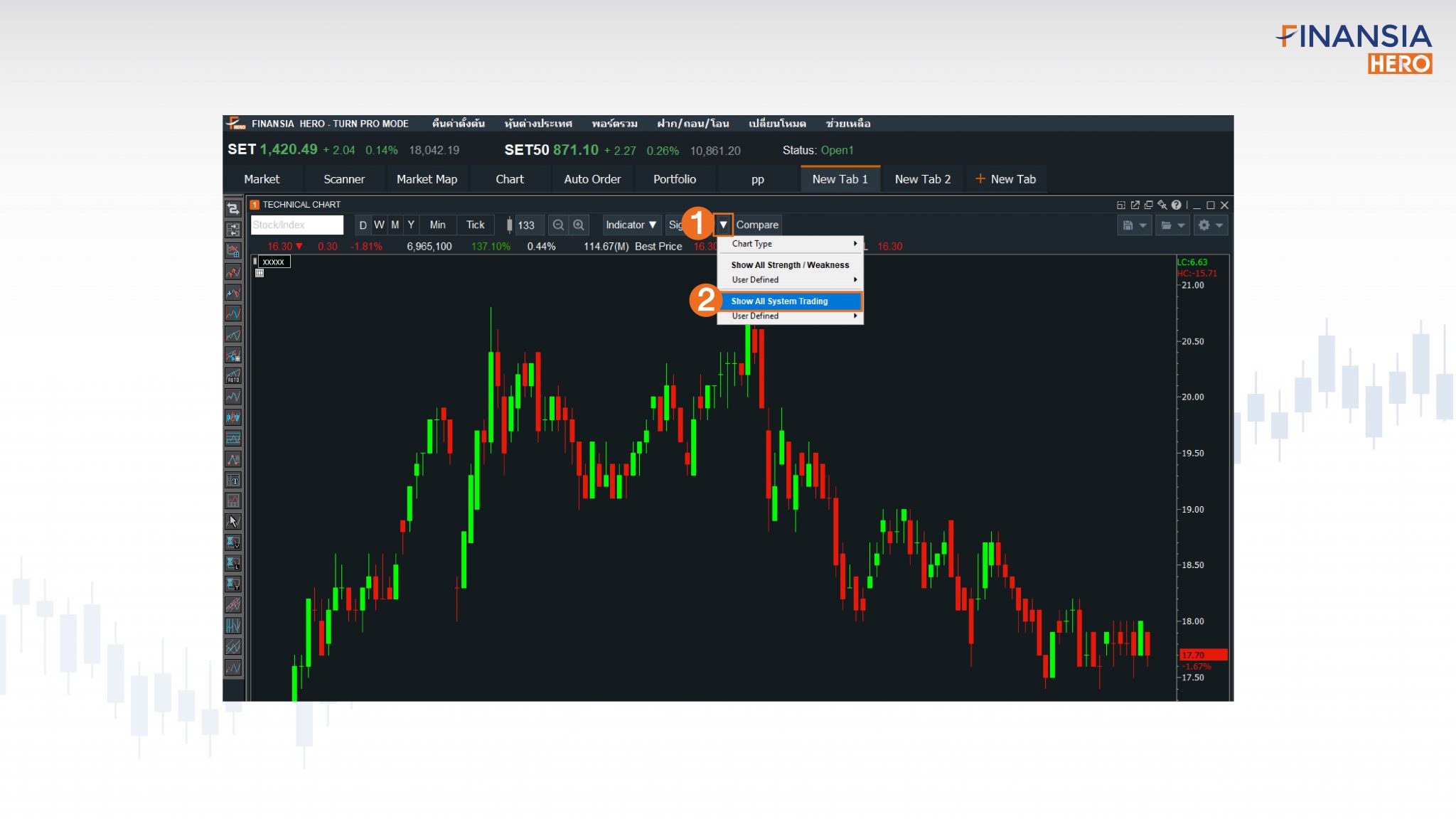Click the Stock/Index search input field
1456x819 pixels.
[x=296, y=225]
